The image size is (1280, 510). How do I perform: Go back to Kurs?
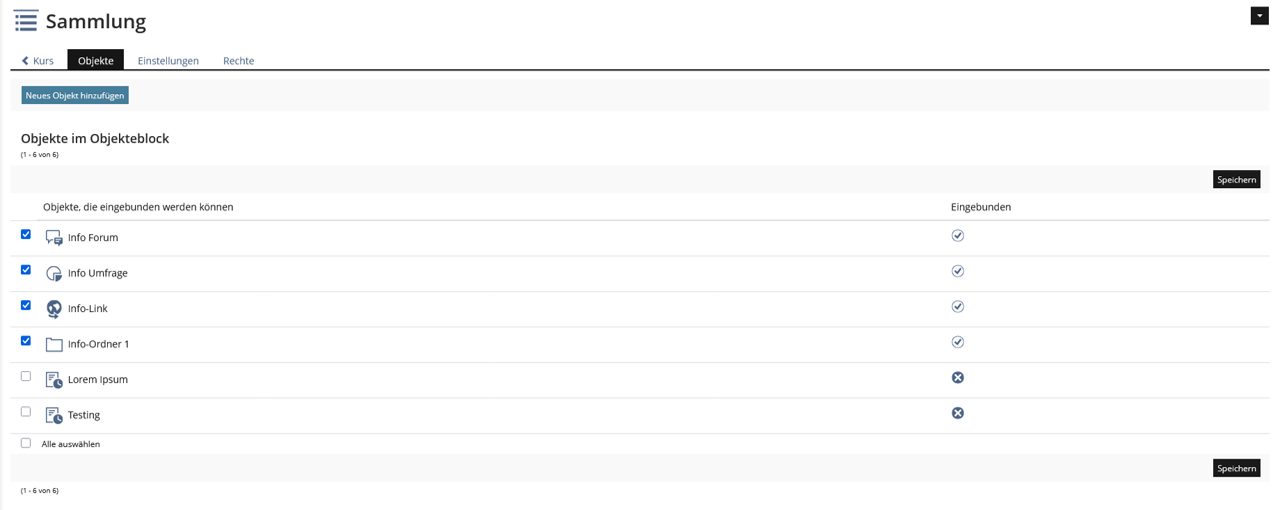point(38,61)
